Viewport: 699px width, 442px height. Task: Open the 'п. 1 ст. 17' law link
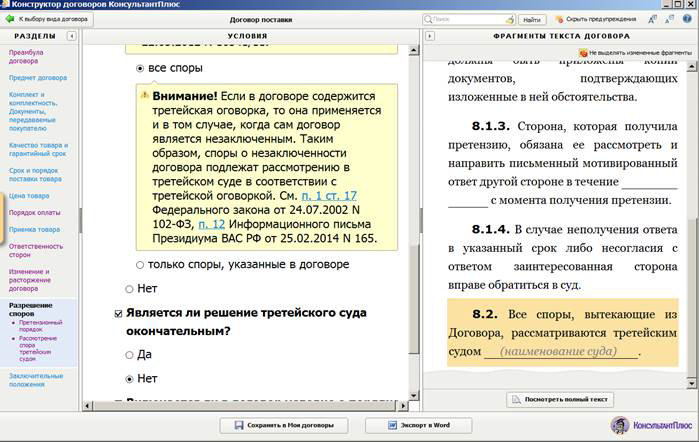(329, 196)
